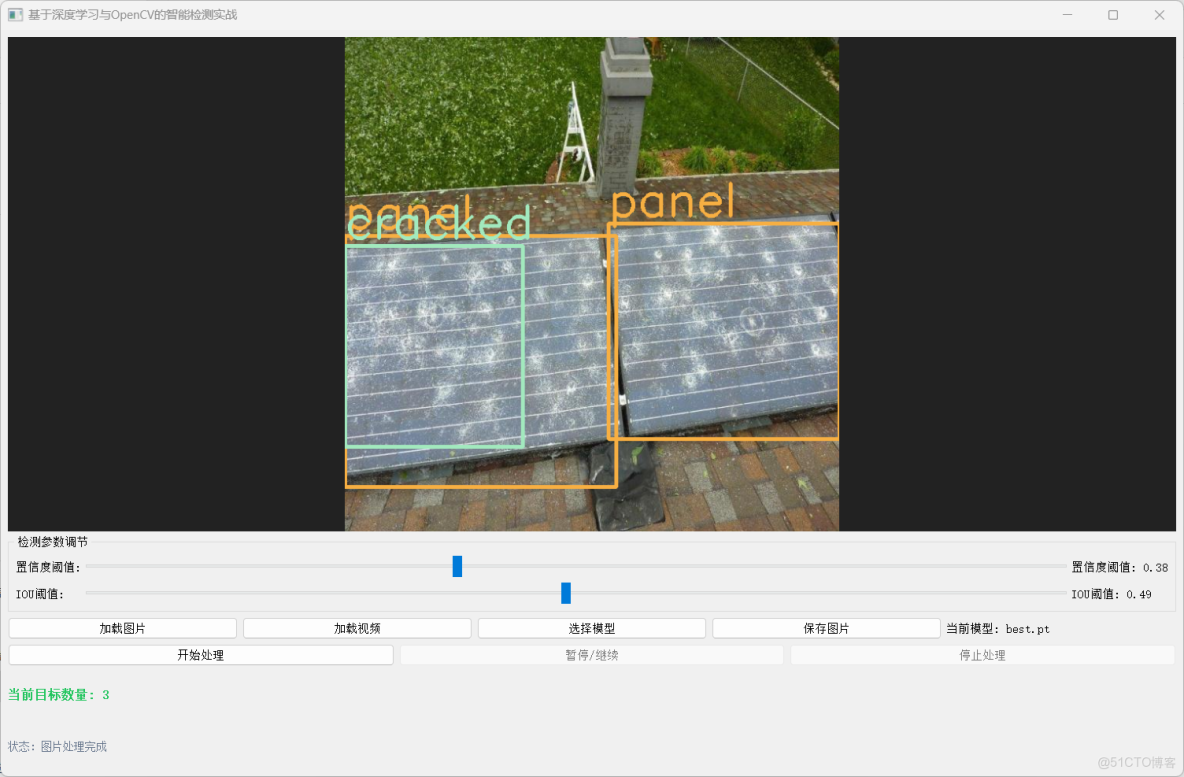Viewport: 1184px width, 777px height.
Task: Click the IOU阈值 slider handle
Action: coord(566,593)
